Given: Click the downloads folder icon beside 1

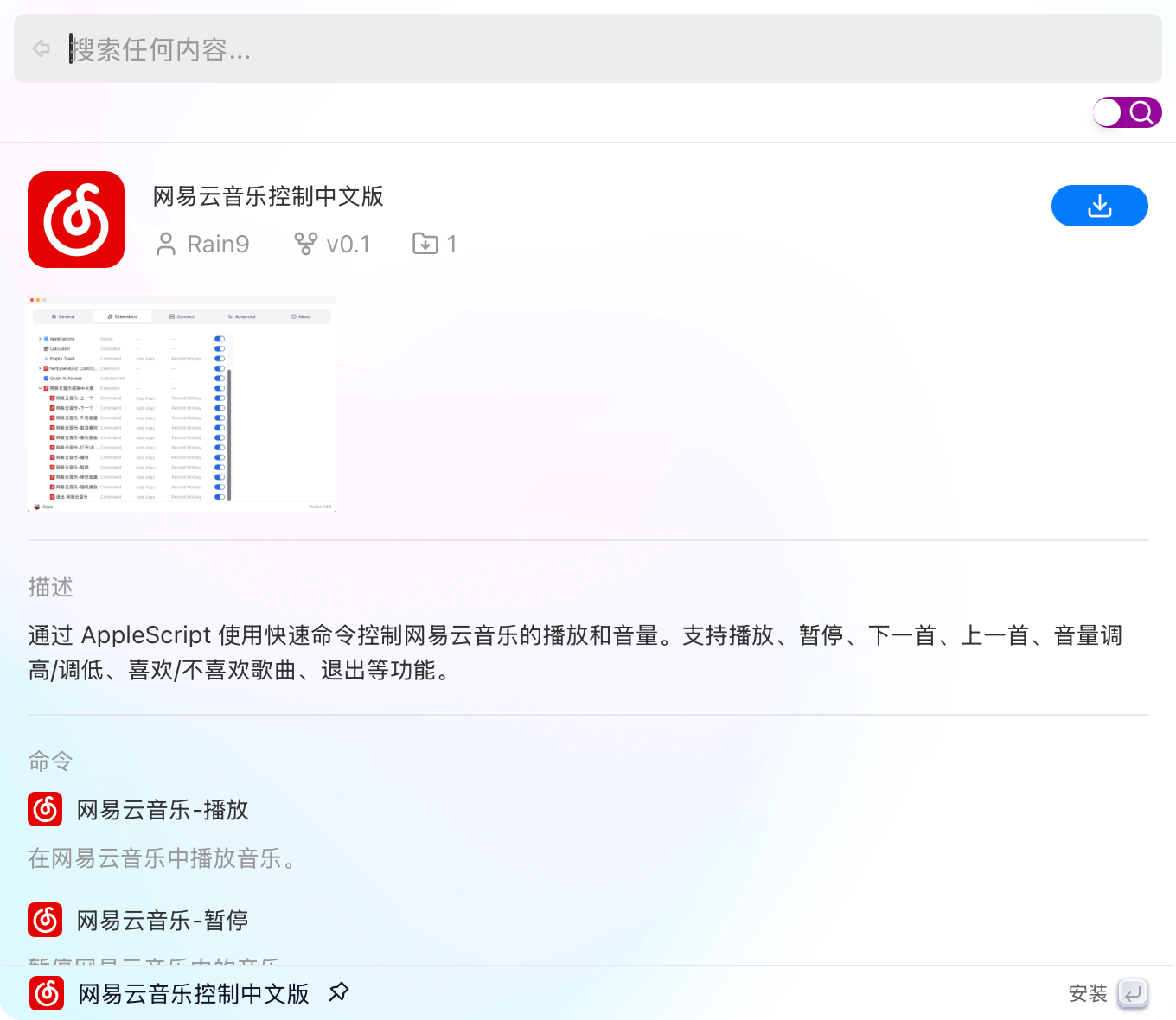Looking at the screenshot, I should tap(425, 244).
